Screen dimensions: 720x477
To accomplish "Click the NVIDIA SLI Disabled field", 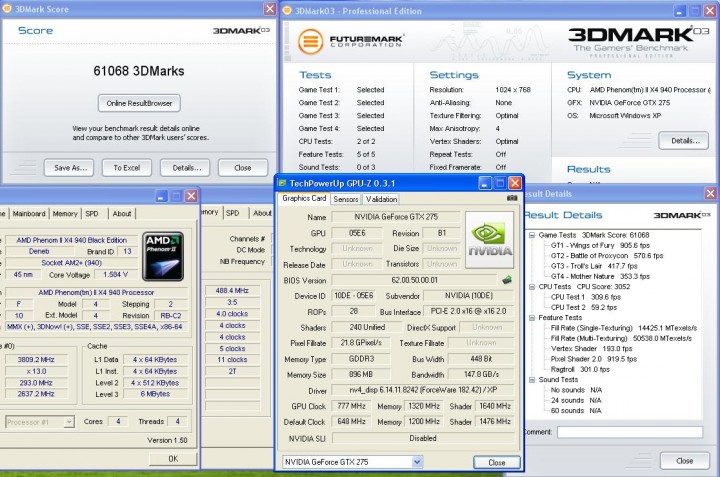I will (422, 438).
